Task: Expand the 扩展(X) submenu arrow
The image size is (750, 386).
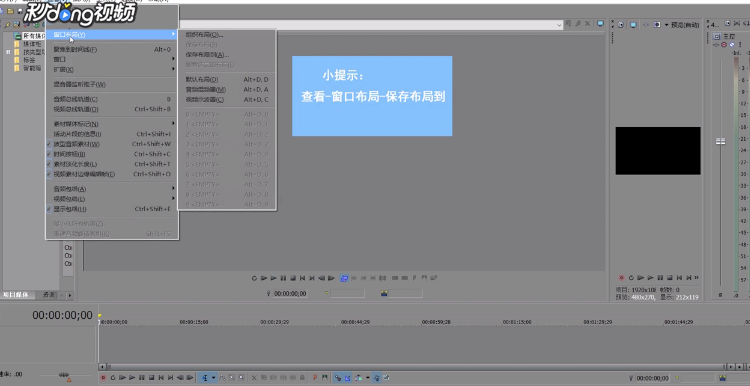Action: point(173,69)
